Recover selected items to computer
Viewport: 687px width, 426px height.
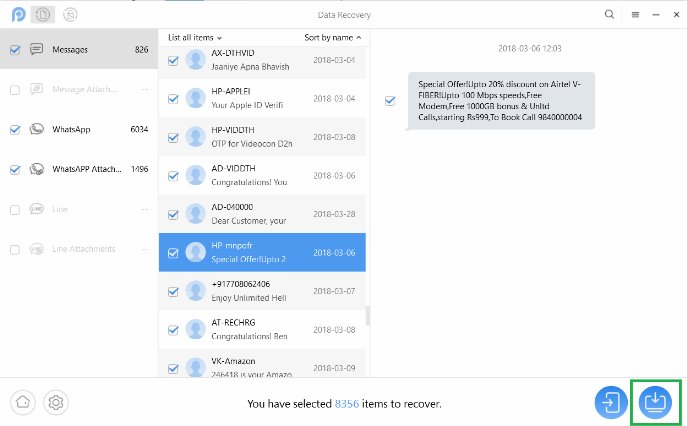pos(655,402)
